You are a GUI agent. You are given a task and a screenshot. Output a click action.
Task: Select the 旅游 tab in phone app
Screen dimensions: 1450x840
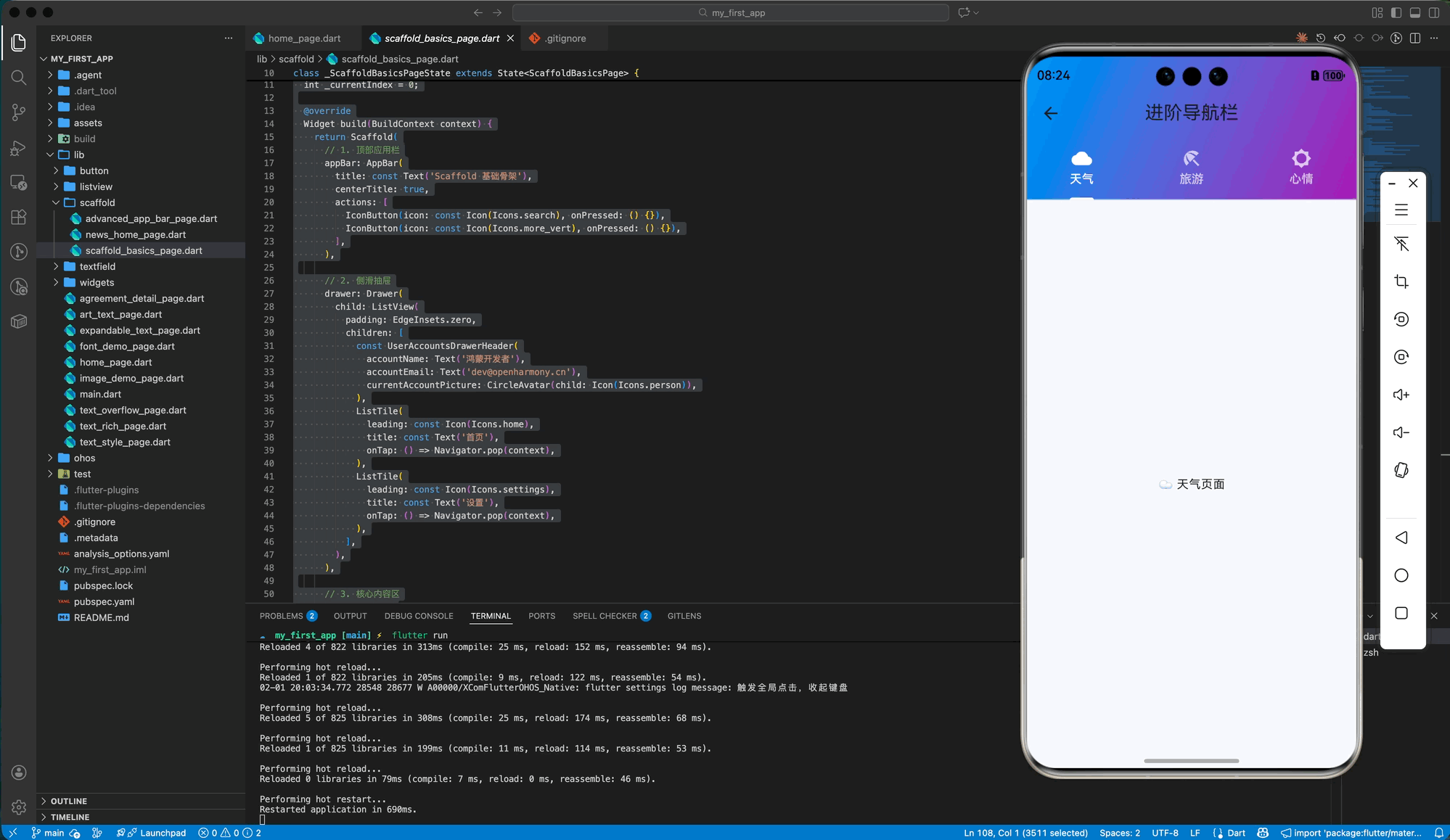(x=1191, y=168)
